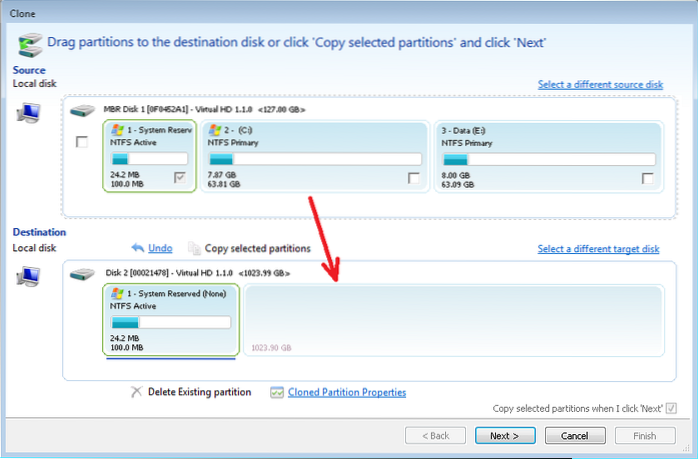Click 'Delete Existing partition' text
Image resolution: width=698 pixels, height=459 pixels.
tap(199, 392)
